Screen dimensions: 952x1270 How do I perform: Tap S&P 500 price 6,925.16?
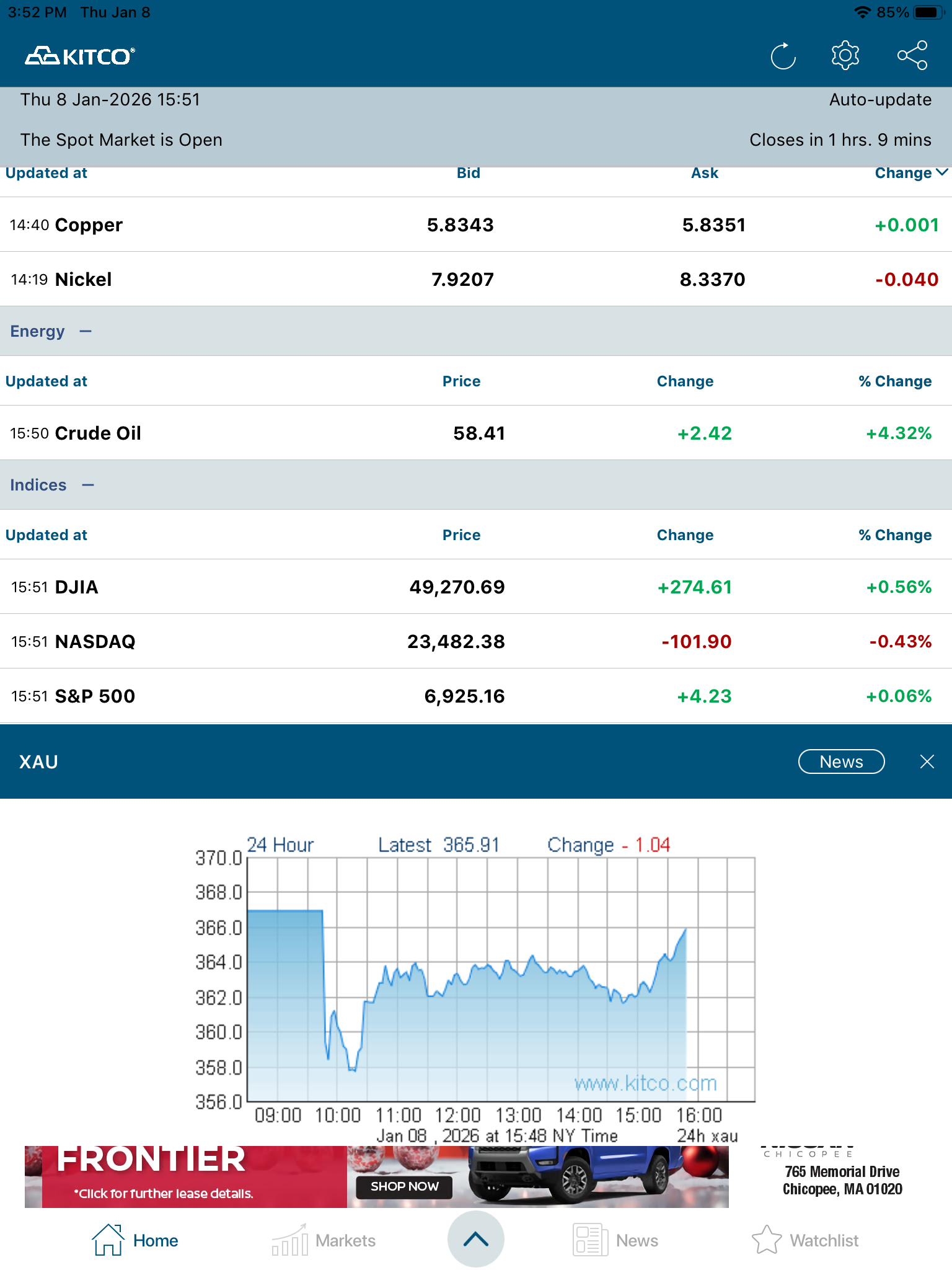[465, 696]
